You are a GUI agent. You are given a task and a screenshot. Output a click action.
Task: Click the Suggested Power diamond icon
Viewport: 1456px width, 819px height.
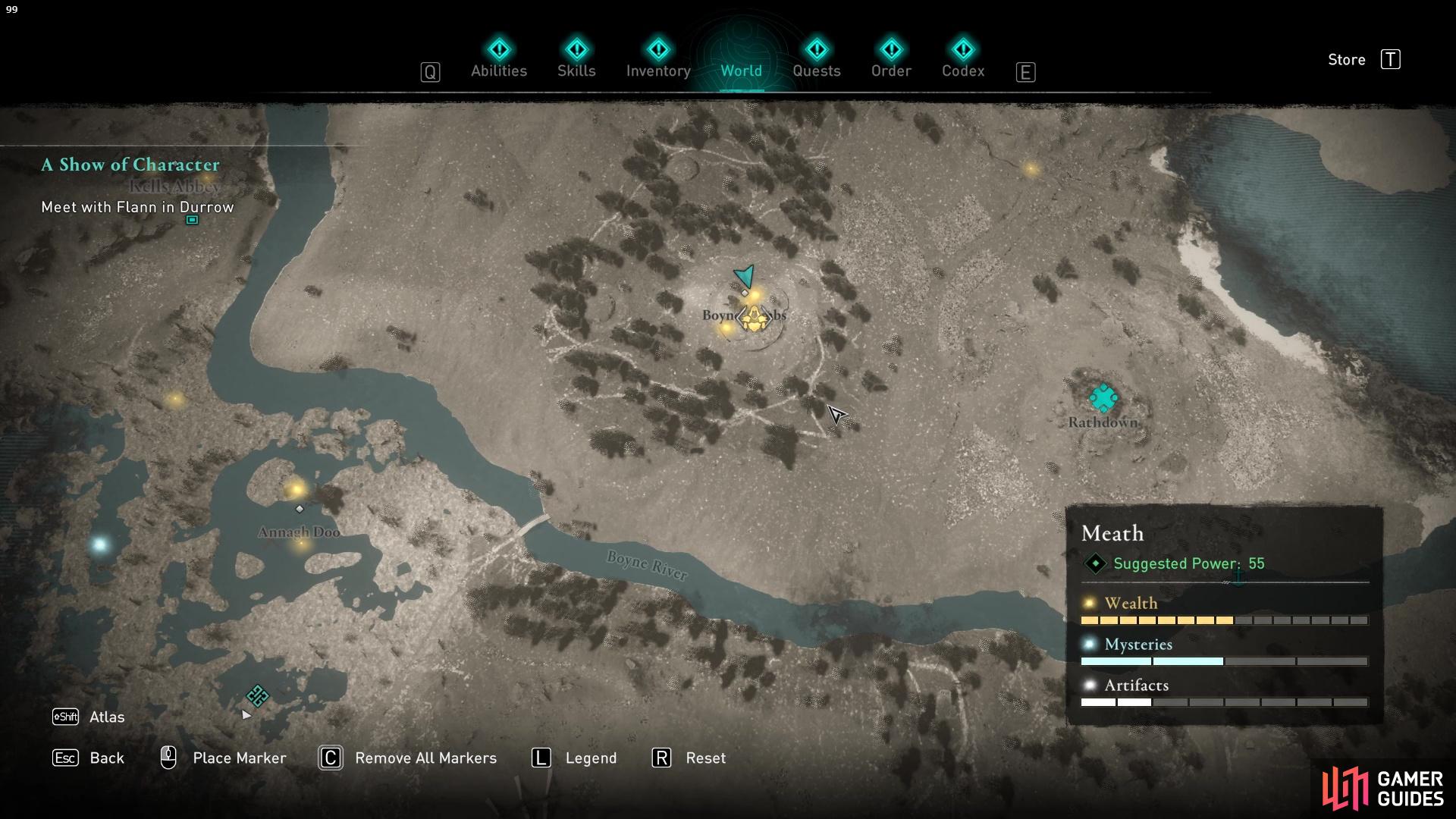point(1095,563)
